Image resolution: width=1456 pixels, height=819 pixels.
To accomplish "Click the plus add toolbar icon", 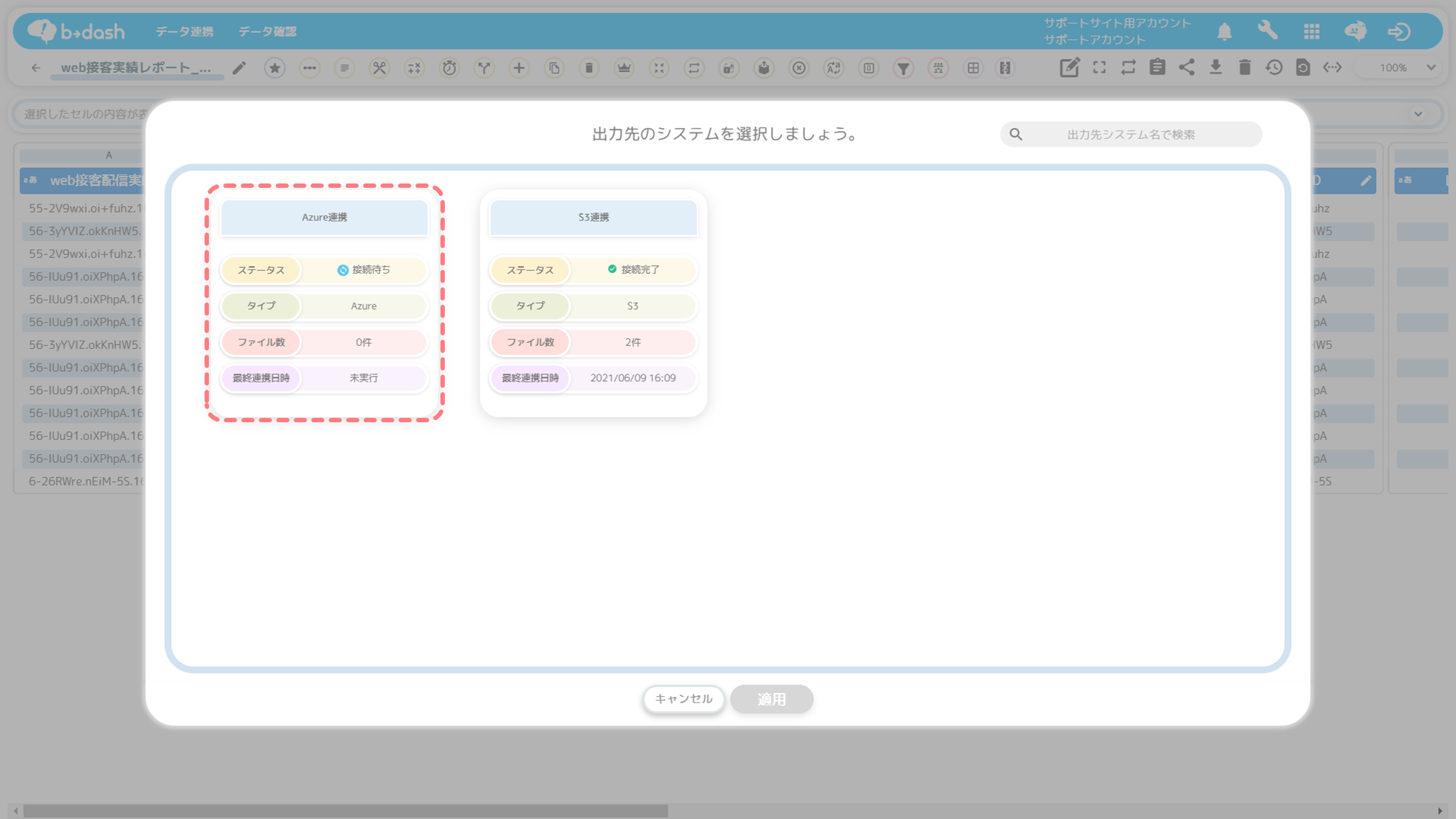I will coord(519,68).
